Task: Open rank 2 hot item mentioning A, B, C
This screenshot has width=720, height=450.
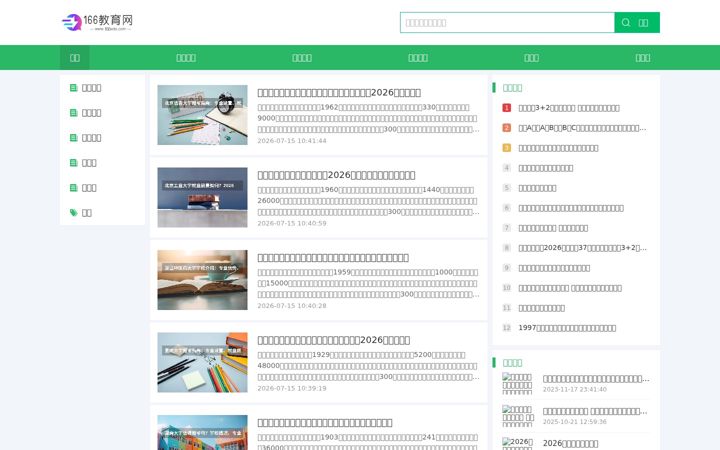Action: coord(582,128)
